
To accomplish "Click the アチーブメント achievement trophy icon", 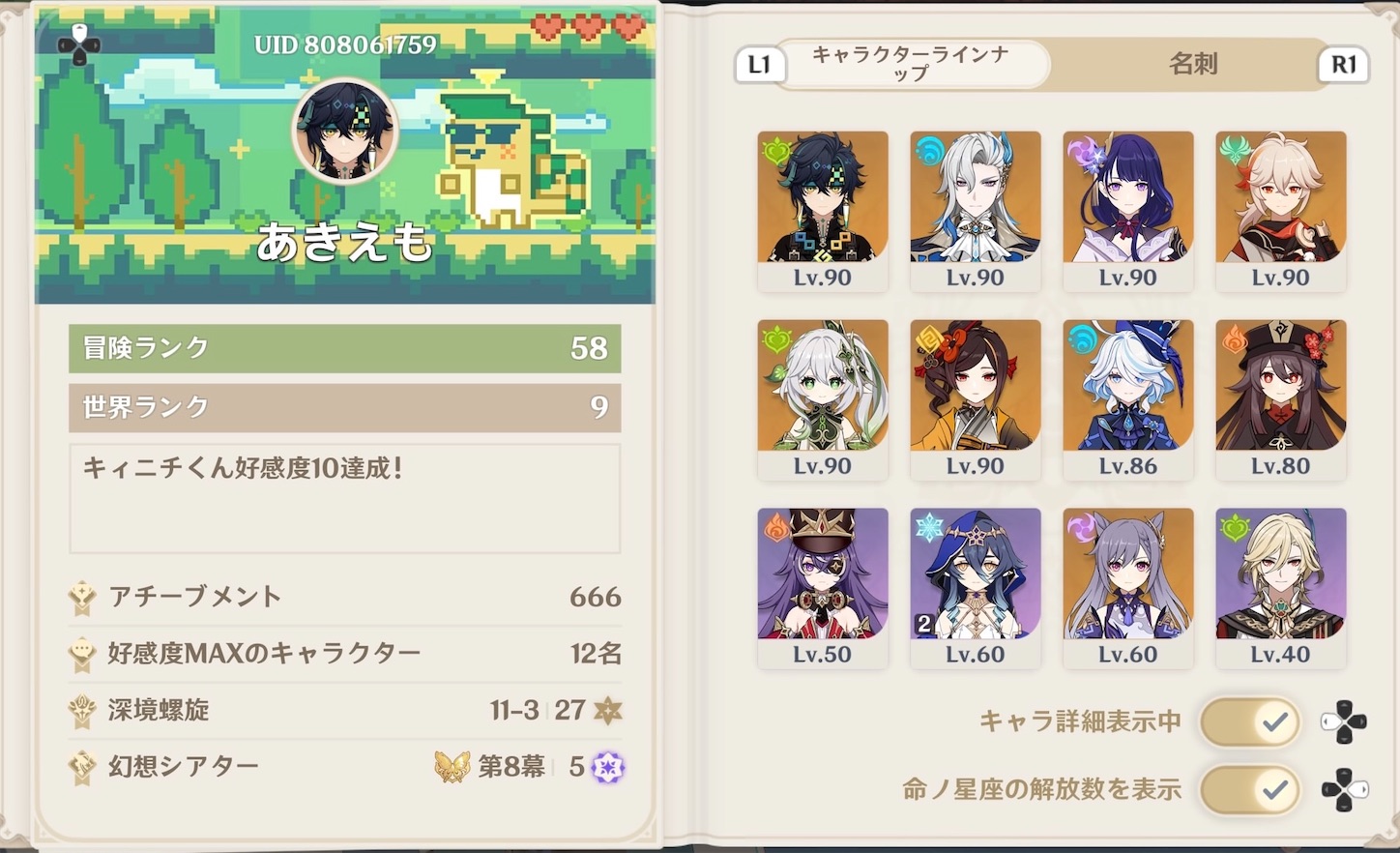I will coord(83,598).
